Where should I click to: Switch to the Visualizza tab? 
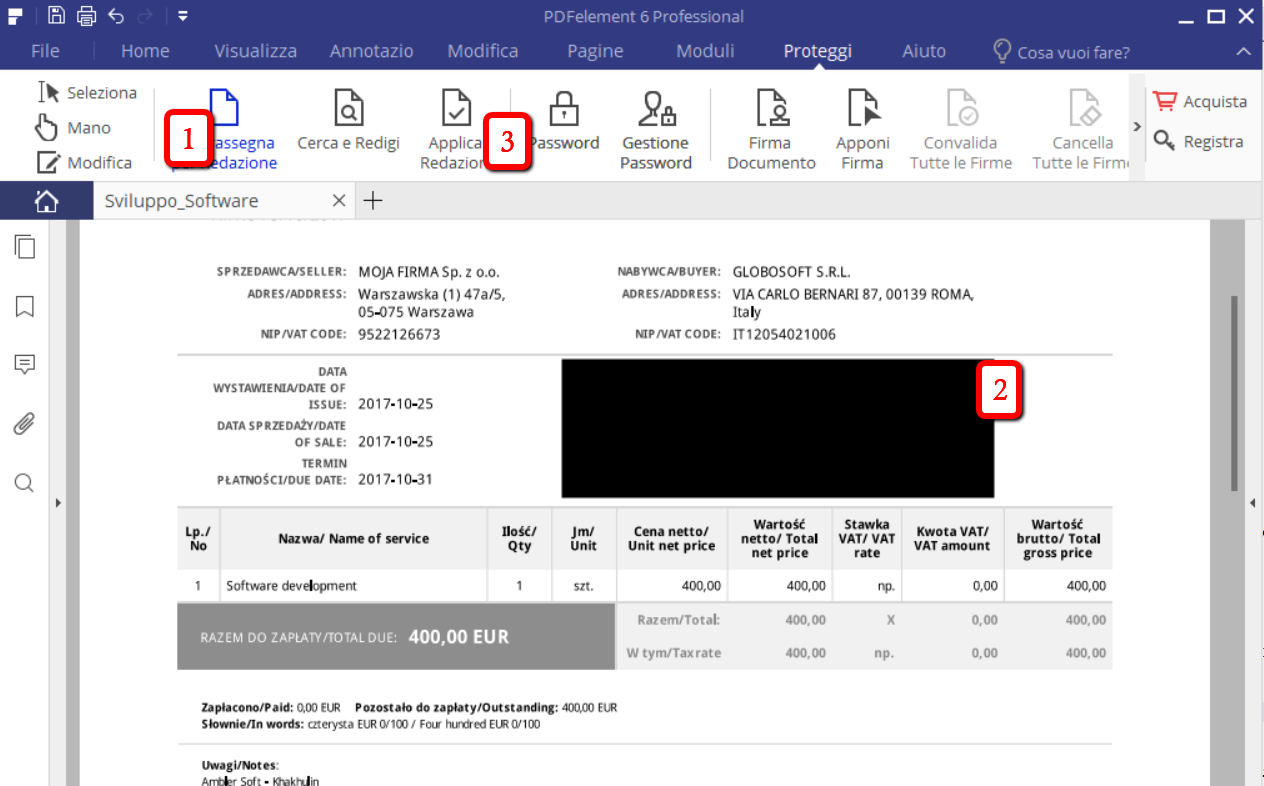(x=255, y=51)
